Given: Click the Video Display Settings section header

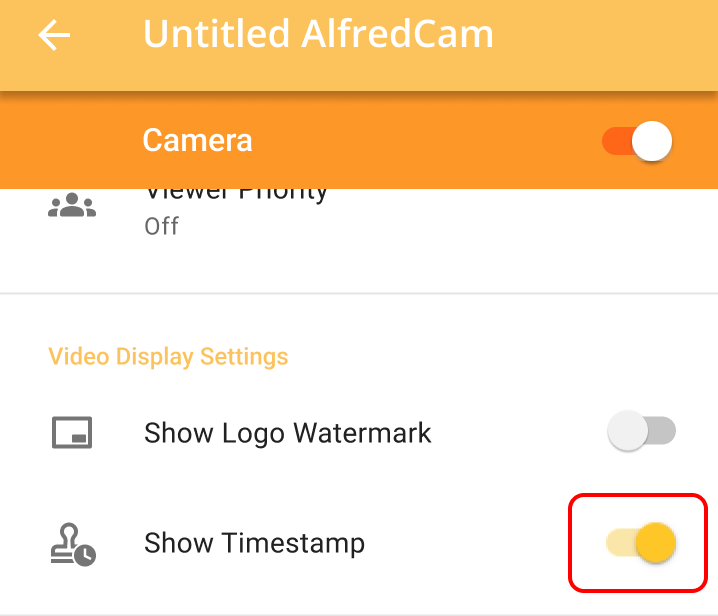Looking at the screenshot, I should tap(168, 357).
